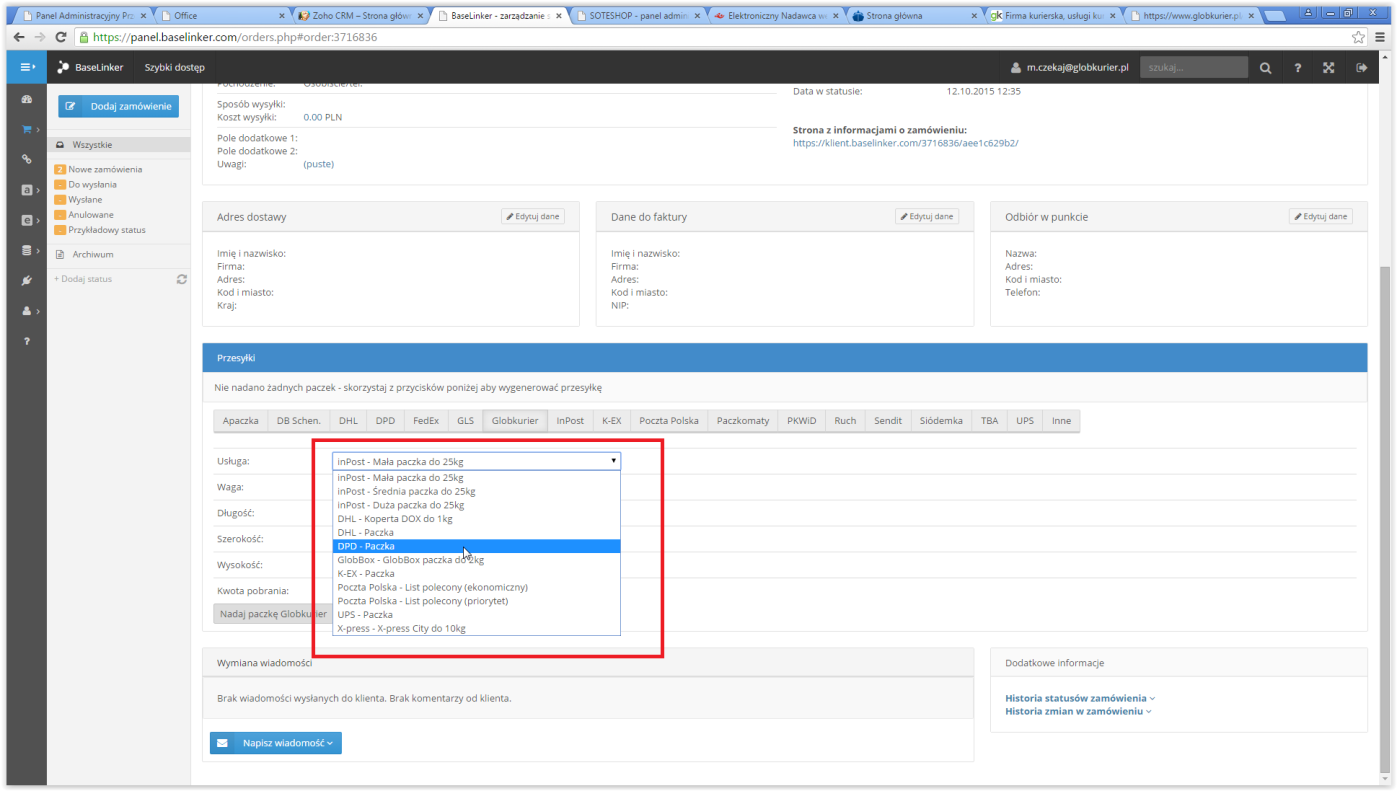Select Do wysłania status

point(92,184)
